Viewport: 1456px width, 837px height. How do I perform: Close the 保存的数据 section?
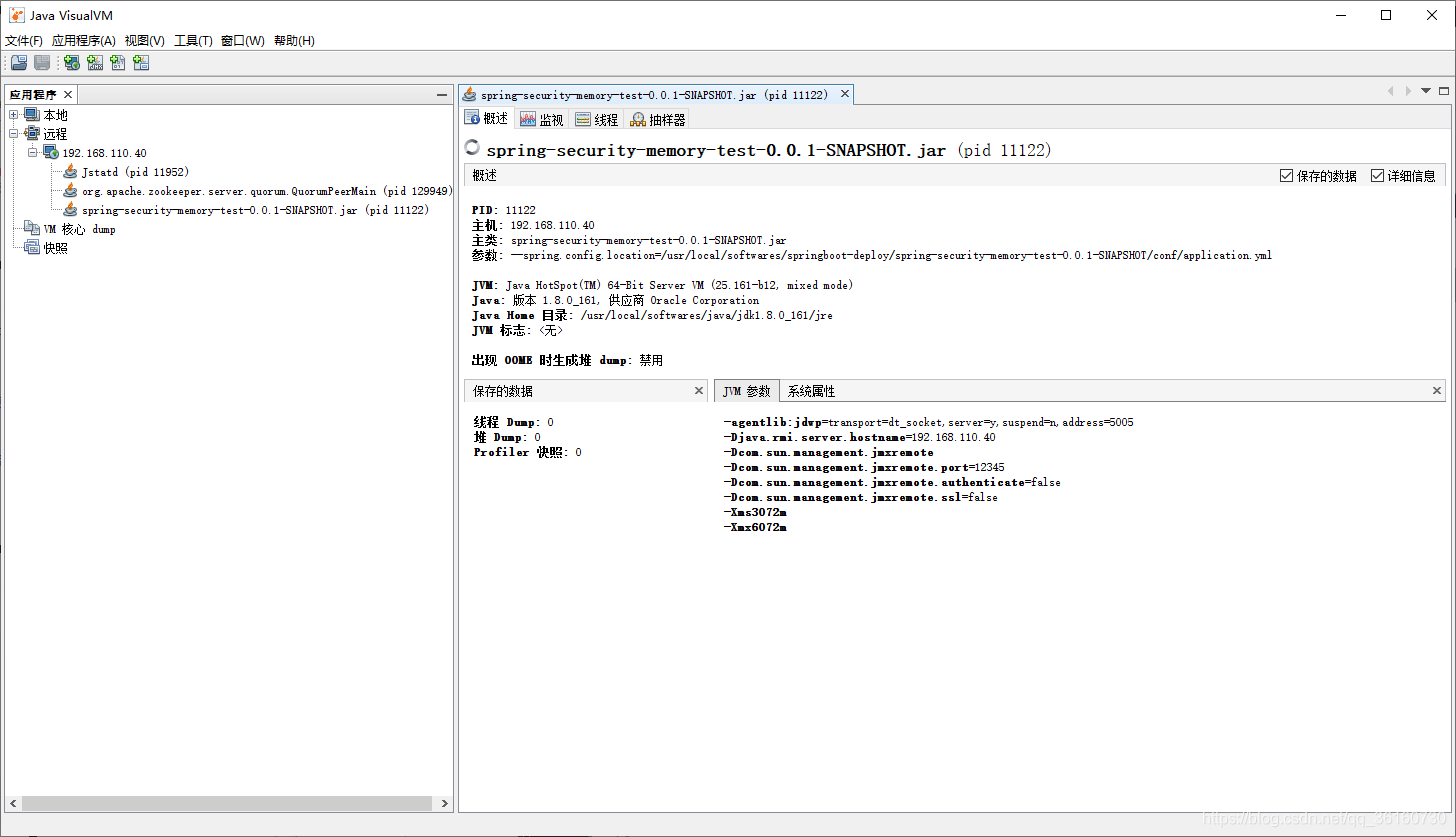(x=699, y=391)
